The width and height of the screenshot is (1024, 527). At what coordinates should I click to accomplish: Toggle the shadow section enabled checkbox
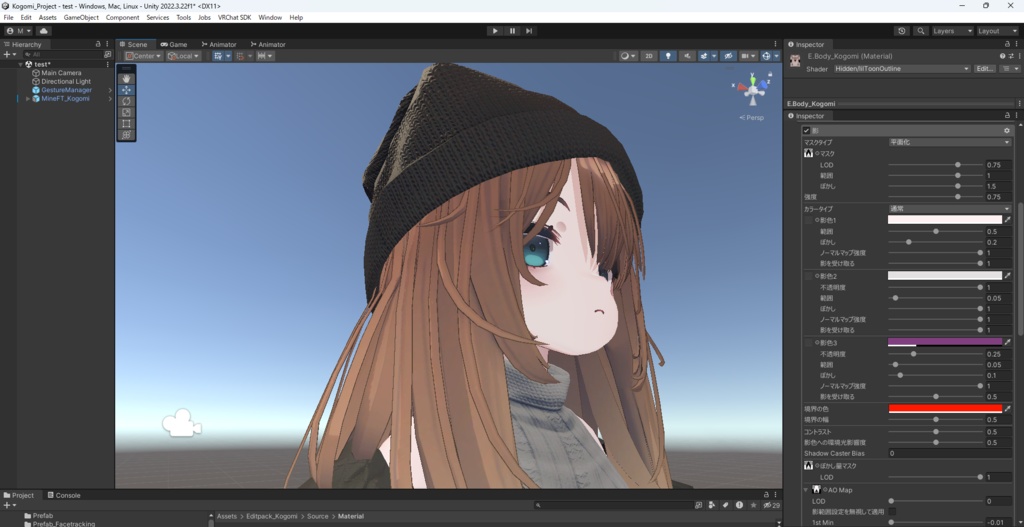(x=807, y=131)
